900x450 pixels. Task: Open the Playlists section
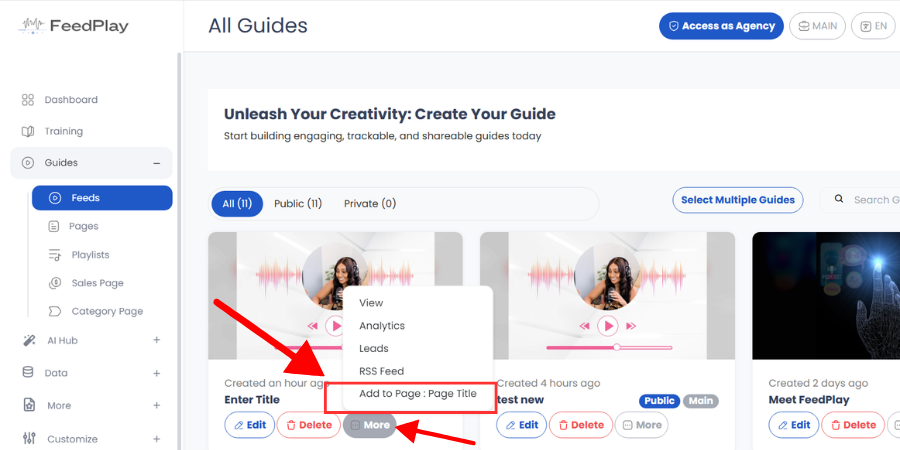point(79,255)
